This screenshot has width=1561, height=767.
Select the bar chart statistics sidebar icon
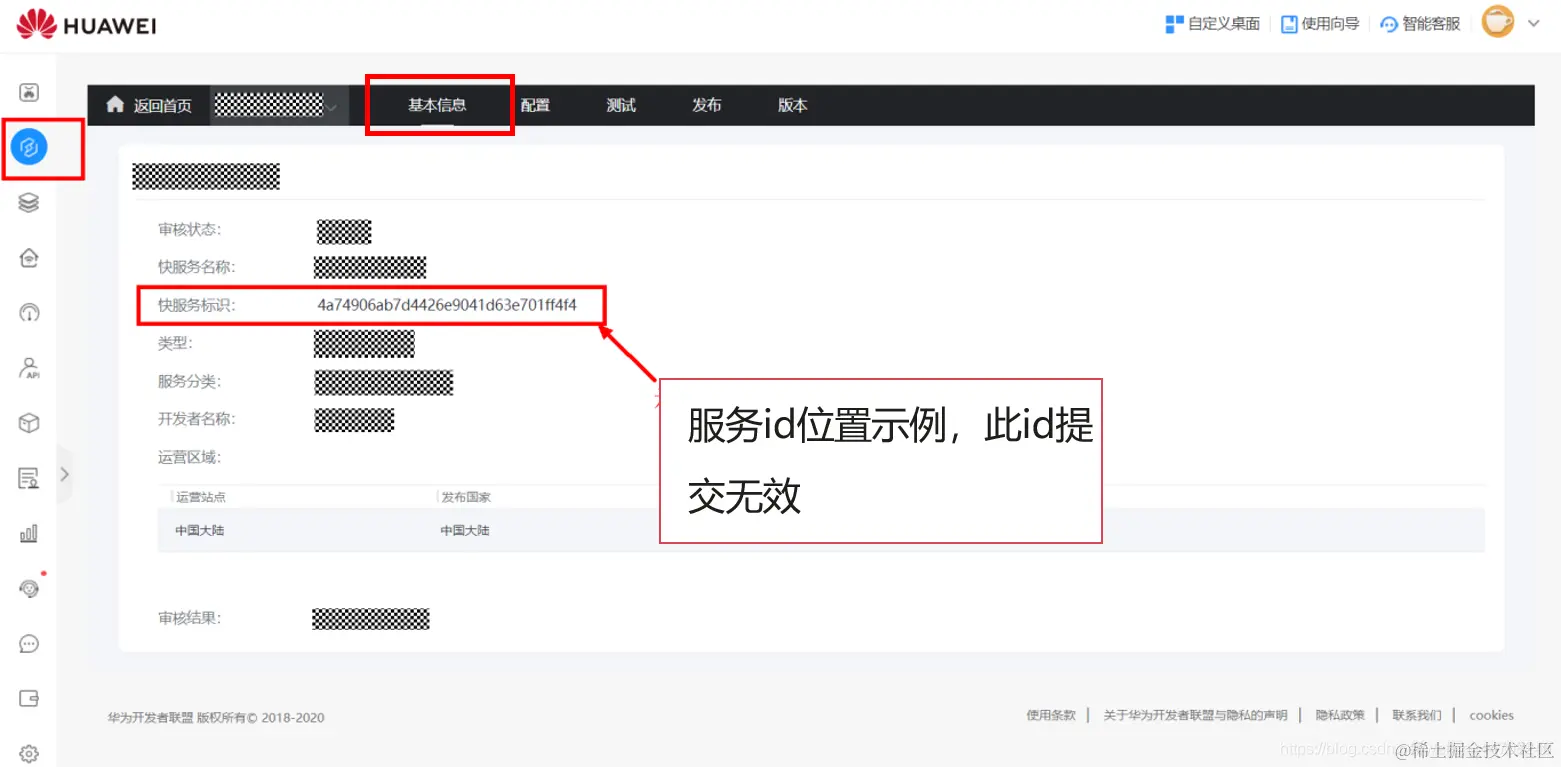coord(29,533)
